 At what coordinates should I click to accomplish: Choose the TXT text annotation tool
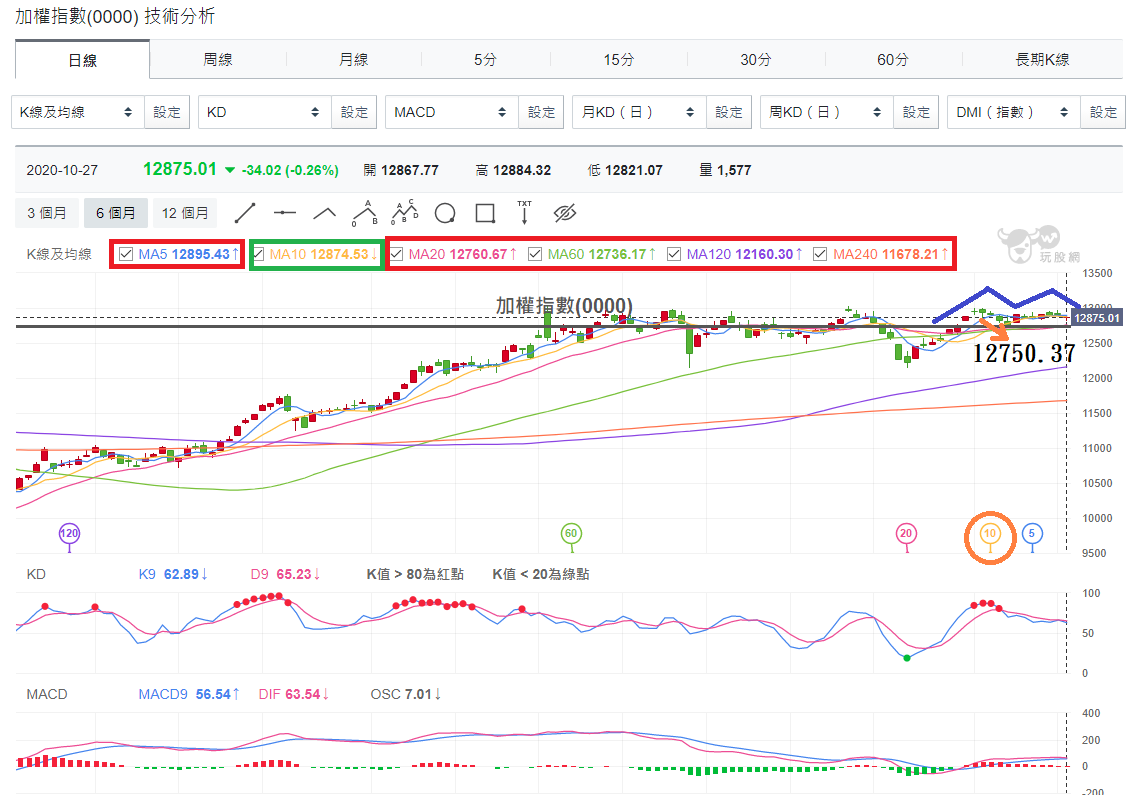pos(524,212)
